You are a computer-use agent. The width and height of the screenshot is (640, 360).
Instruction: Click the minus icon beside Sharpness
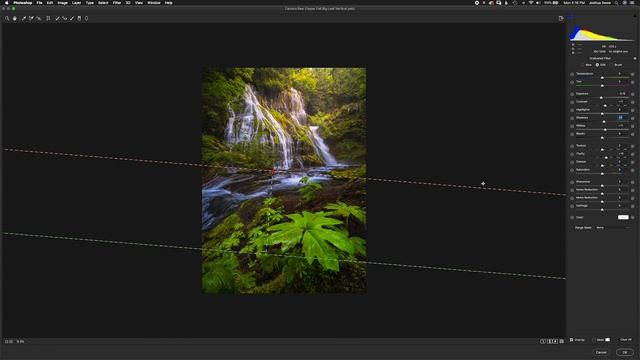[x=572, y=182]
